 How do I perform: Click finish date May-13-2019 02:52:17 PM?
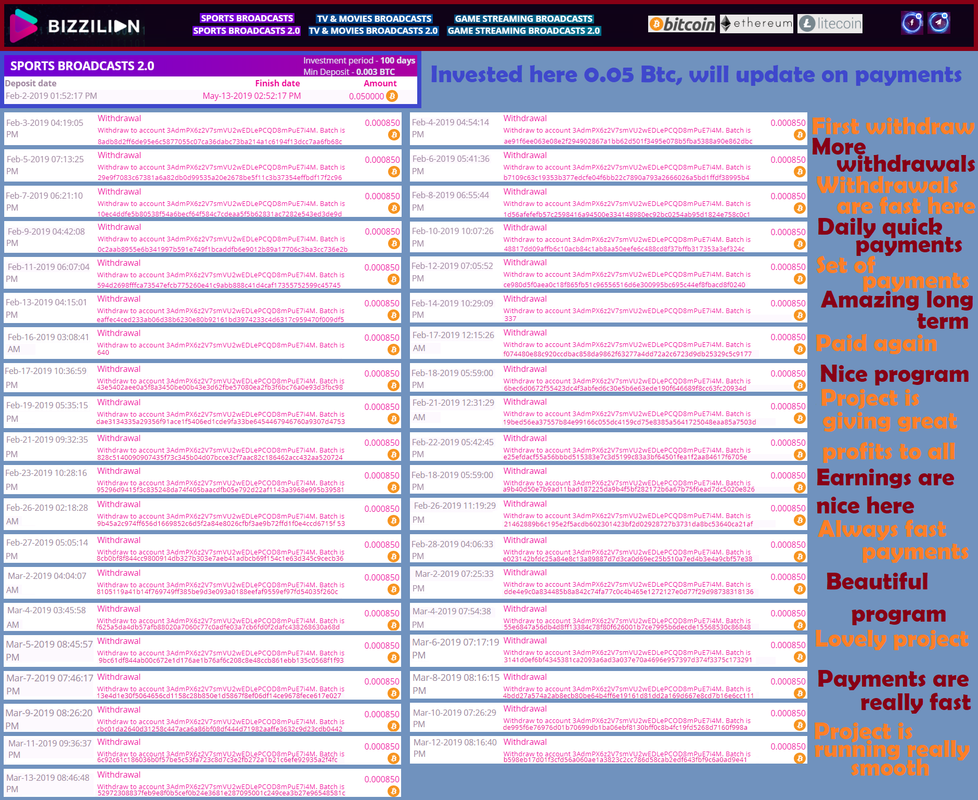coord(252,96)
